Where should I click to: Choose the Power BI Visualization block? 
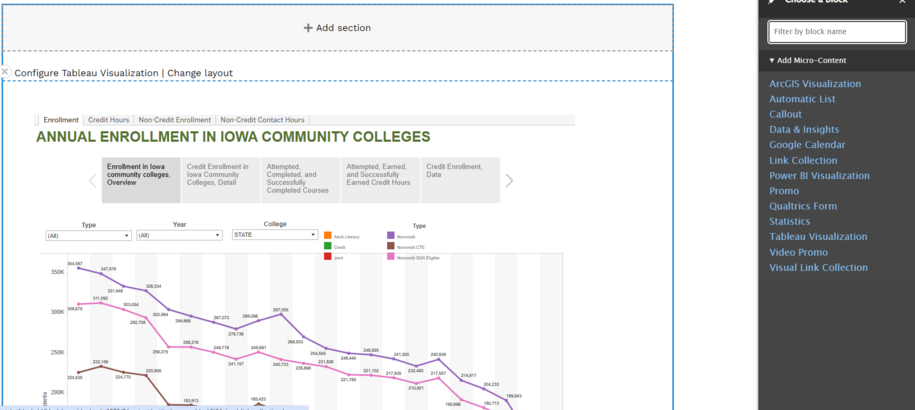coord(819,176)
